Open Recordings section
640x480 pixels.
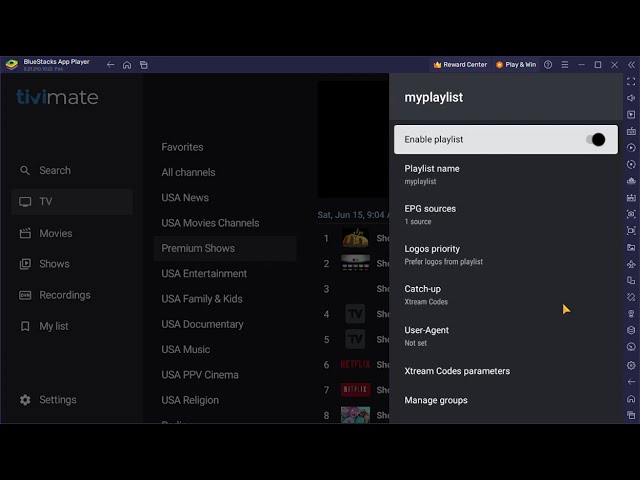coord(72,295)
